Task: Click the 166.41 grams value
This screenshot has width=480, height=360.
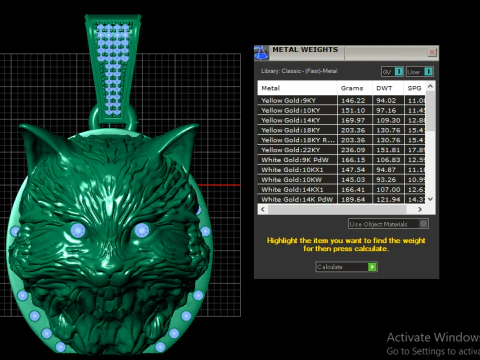Action: (x=353, y=189)
